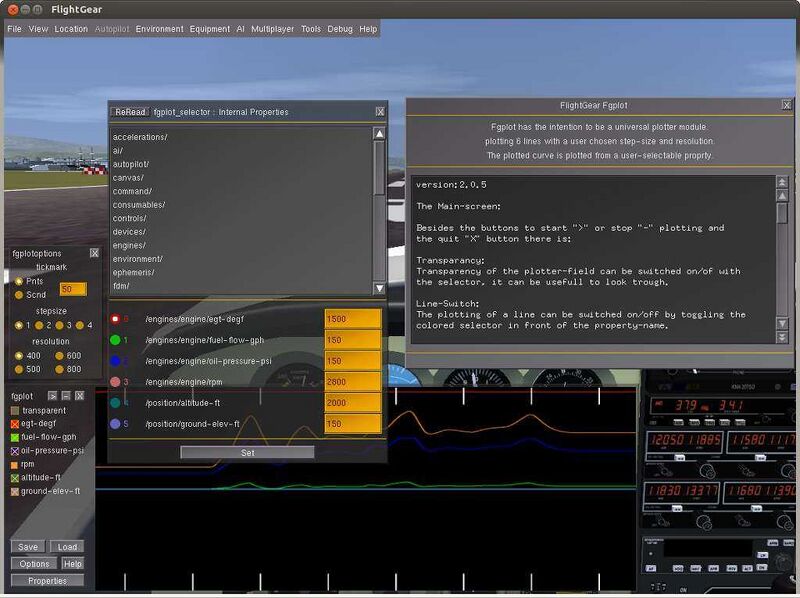Select resolution 500
800x598 pixels.
point(19,369)
